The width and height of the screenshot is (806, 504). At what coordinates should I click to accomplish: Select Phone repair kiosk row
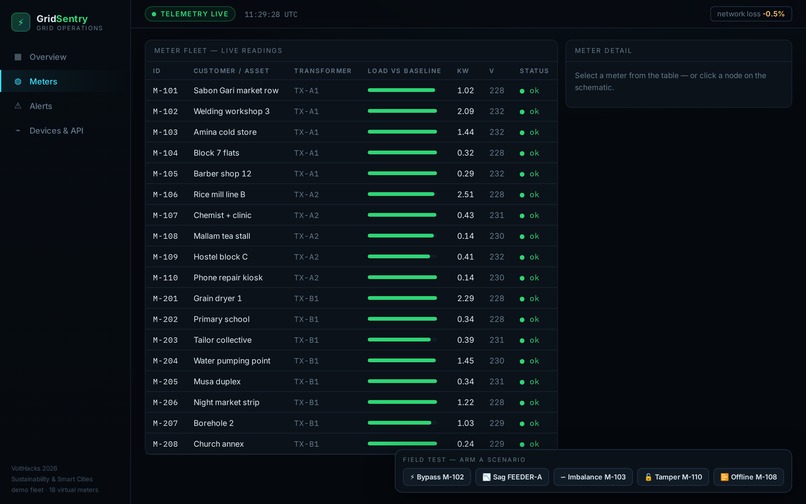tap(351, 278)
